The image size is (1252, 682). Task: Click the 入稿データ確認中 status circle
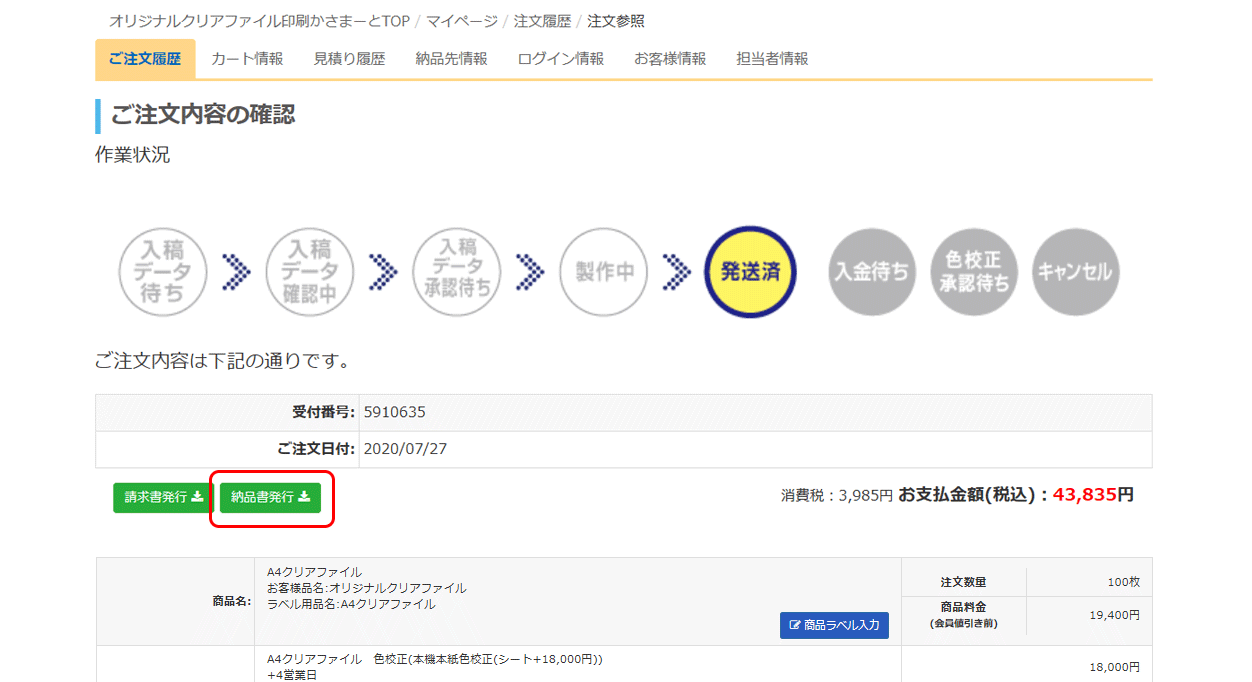[309, 272]
